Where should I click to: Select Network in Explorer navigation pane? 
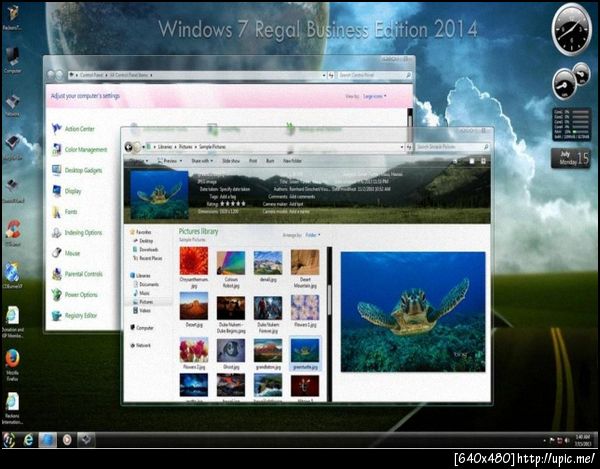(140, 345)
